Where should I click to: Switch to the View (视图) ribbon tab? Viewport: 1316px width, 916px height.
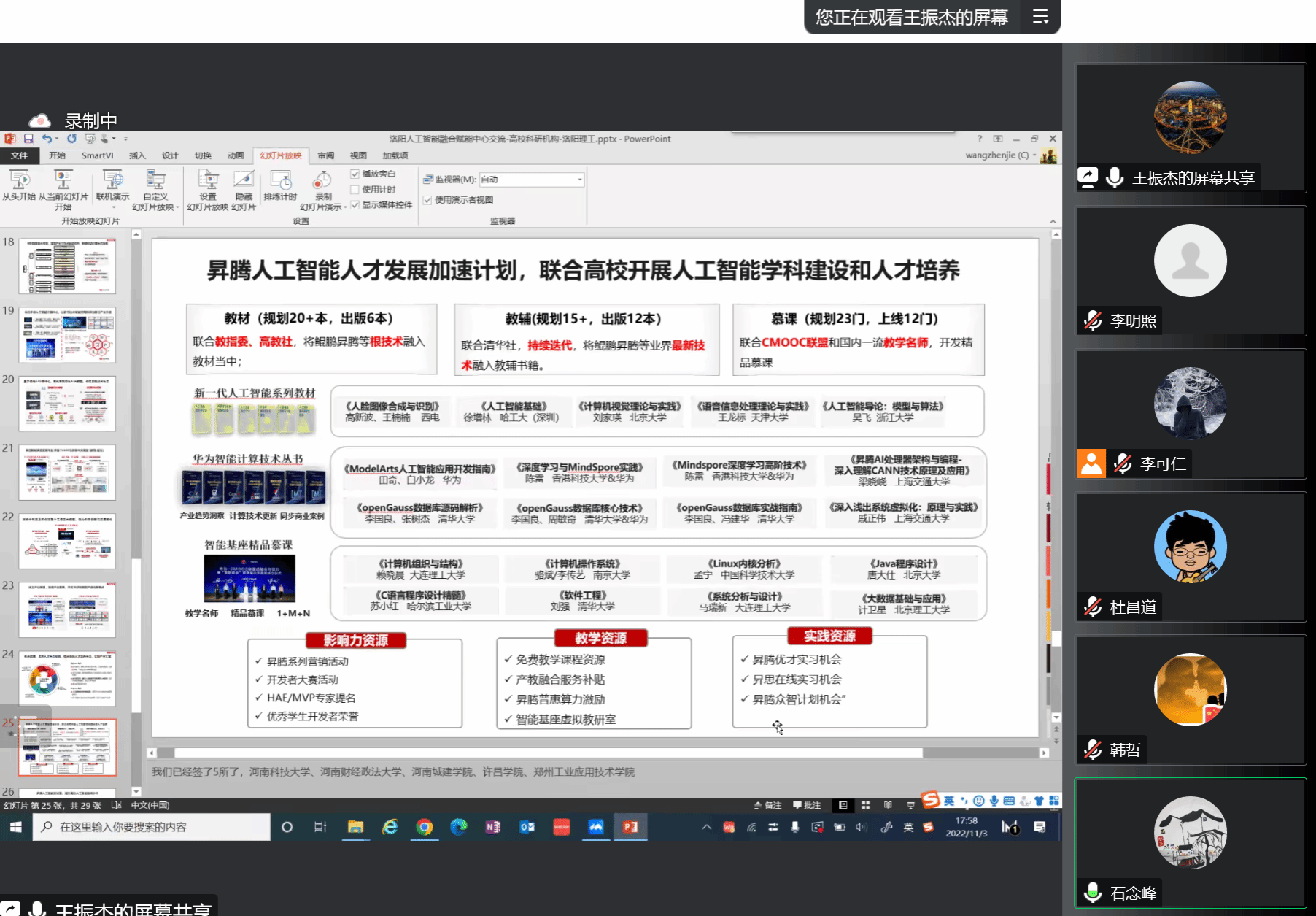tap(358, 155)
